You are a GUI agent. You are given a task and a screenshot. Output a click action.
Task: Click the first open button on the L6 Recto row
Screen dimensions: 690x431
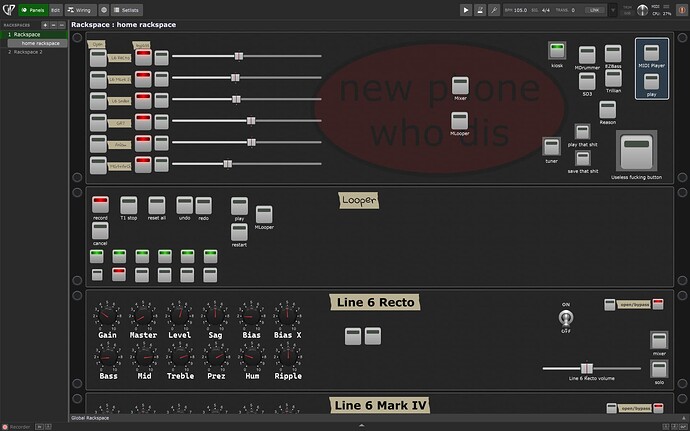98,58
